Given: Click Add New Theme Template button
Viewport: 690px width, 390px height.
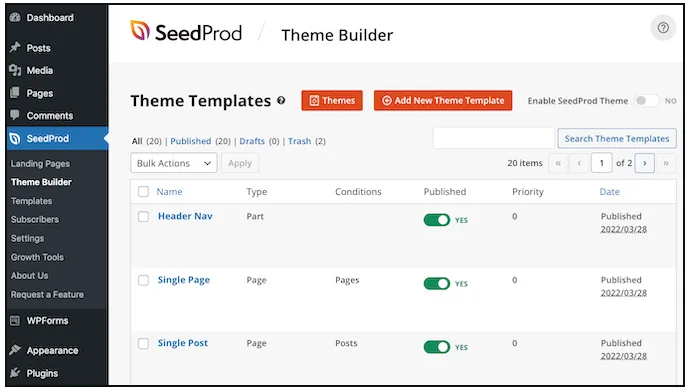Looking at the screenshot, I should click(443, 101).
